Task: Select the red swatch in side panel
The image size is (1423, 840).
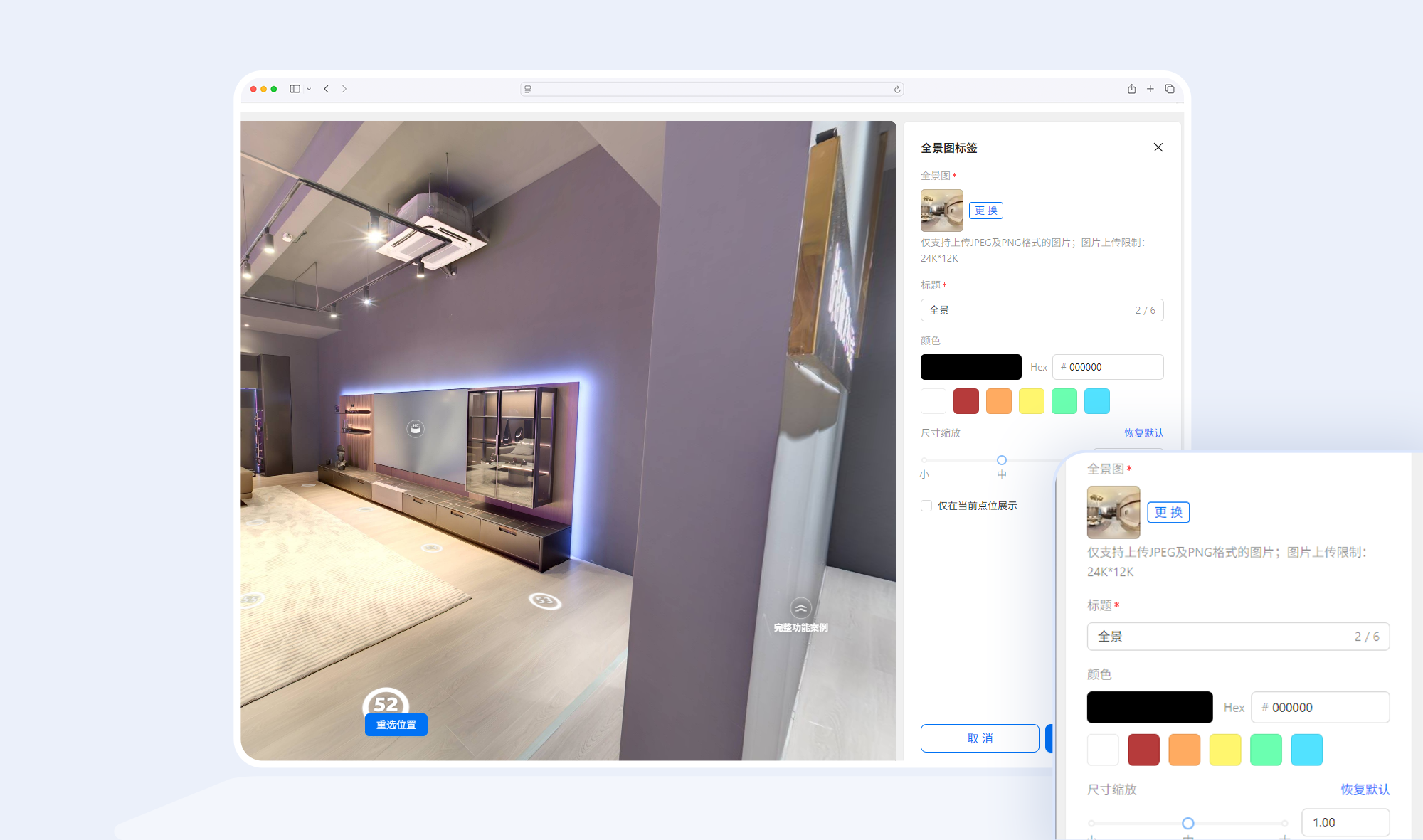Action: coord(966,401)
